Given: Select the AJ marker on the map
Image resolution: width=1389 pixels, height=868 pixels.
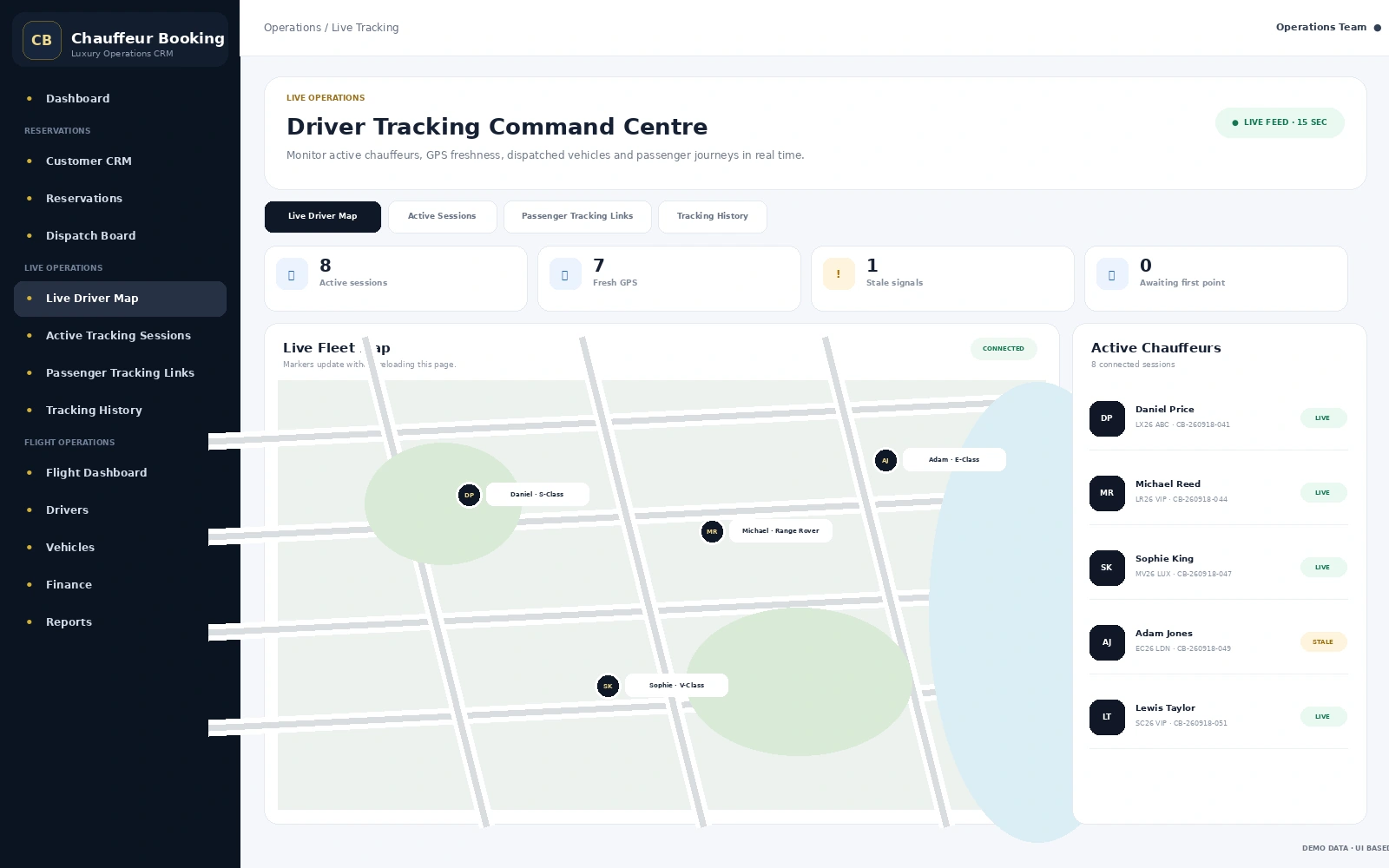Looking at the screenshot, I should pyautogui.click(x=885, y=460).
